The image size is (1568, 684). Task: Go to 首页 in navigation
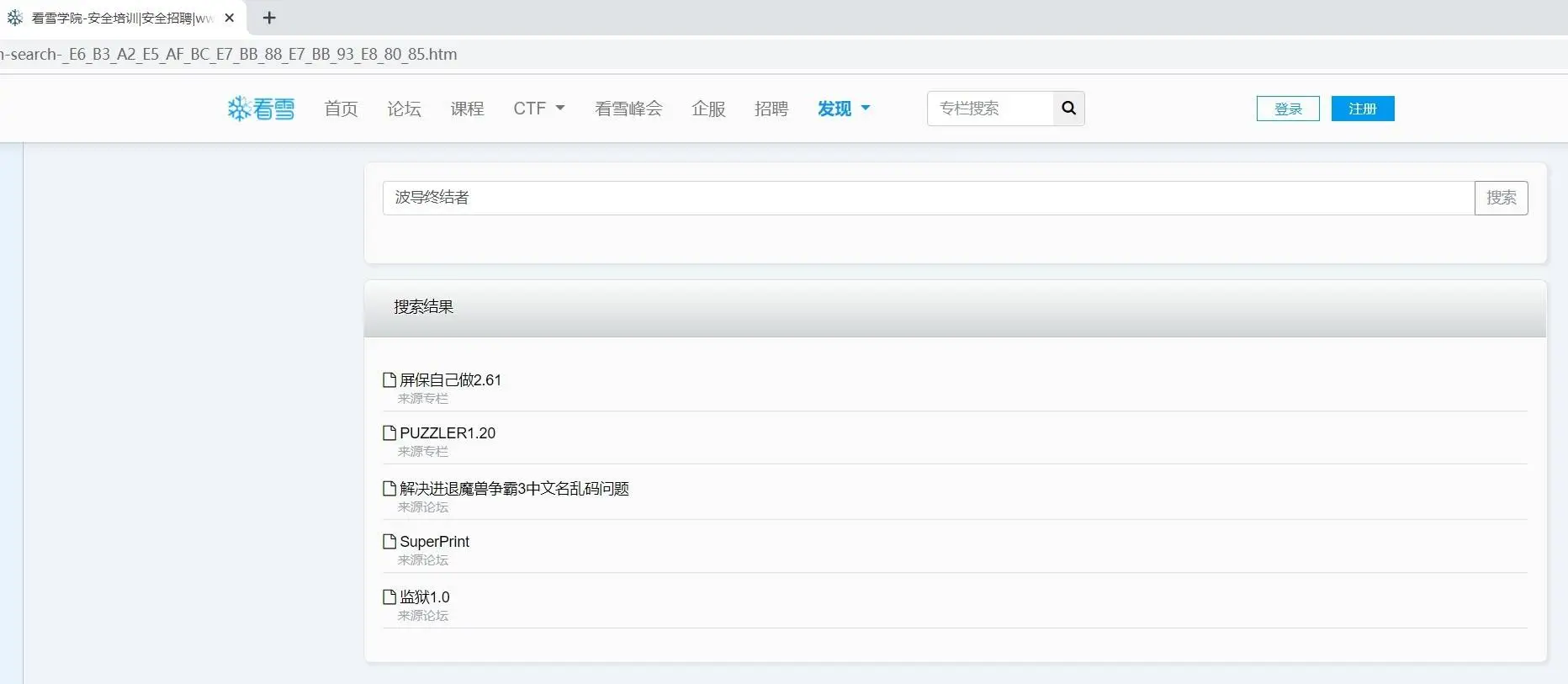pos(342,109)
